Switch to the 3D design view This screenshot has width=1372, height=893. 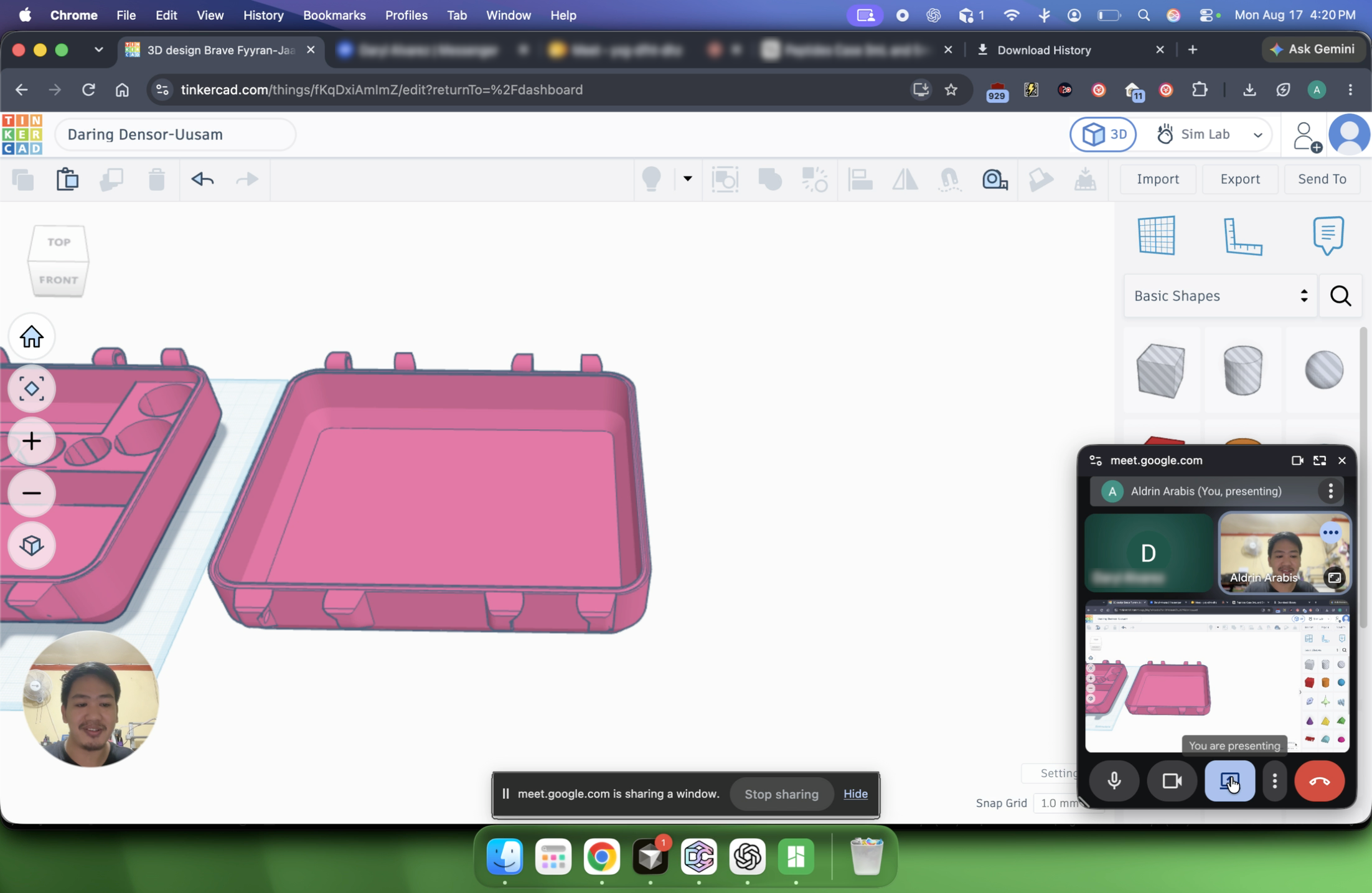click(1103, 134)
